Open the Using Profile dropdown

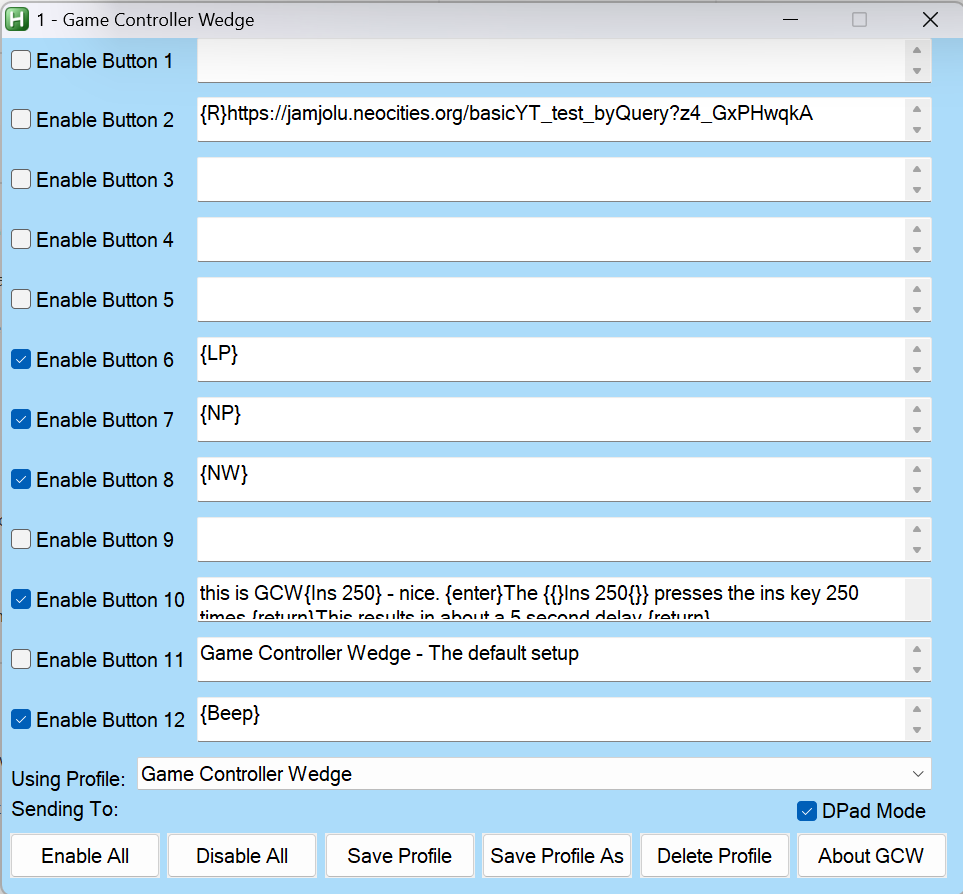(534, 774)
